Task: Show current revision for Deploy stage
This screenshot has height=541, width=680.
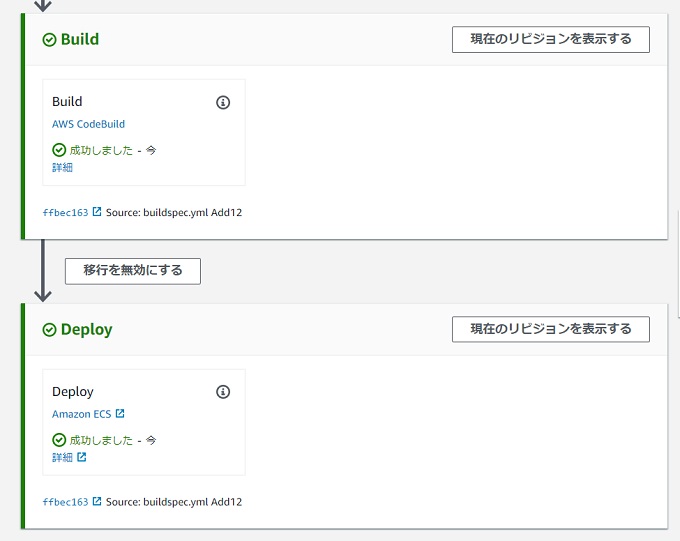Action: click(551, 329)
